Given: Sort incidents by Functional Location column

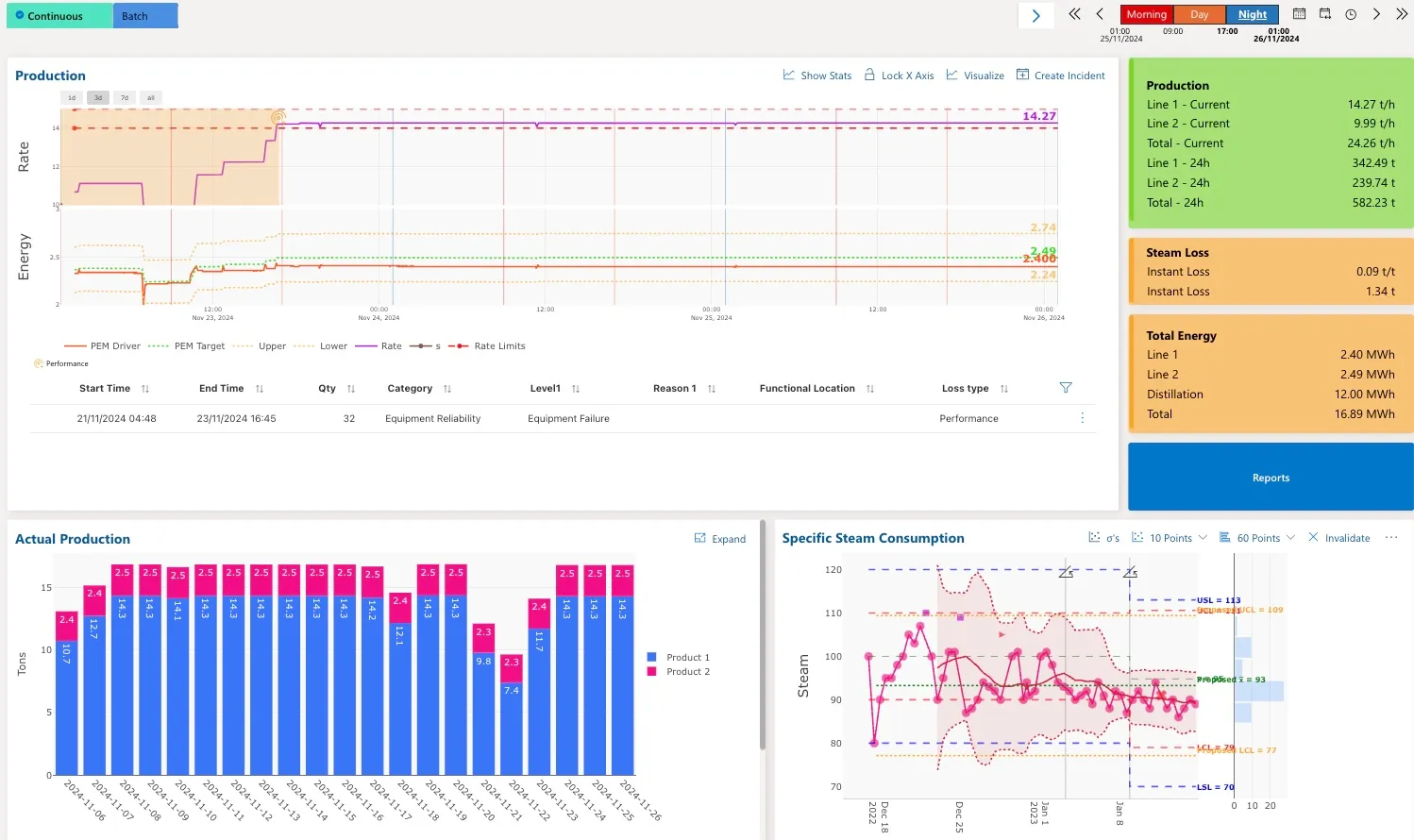Looking at the screenshot, I should [870, 389].
